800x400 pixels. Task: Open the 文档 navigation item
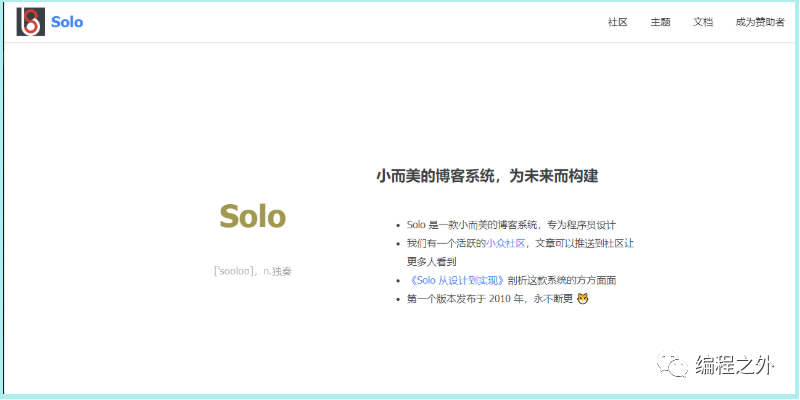[x=703, y=22]
